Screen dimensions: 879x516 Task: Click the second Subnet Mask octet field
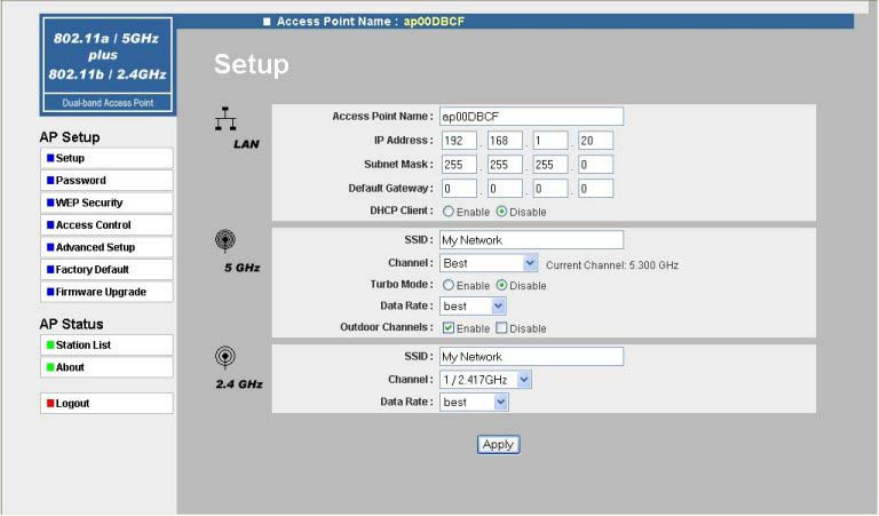(505, 165)
